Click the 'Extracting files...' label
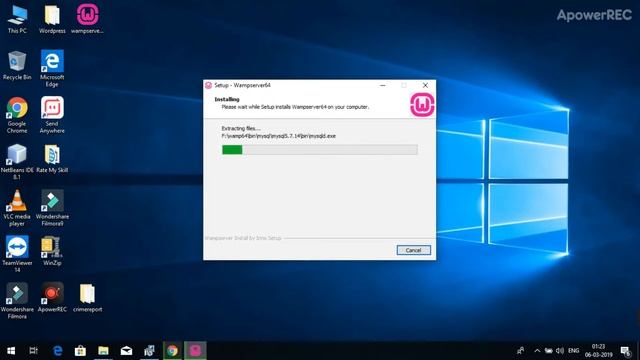640x360 pixels. pyautogui.click(x=241, y=128)
